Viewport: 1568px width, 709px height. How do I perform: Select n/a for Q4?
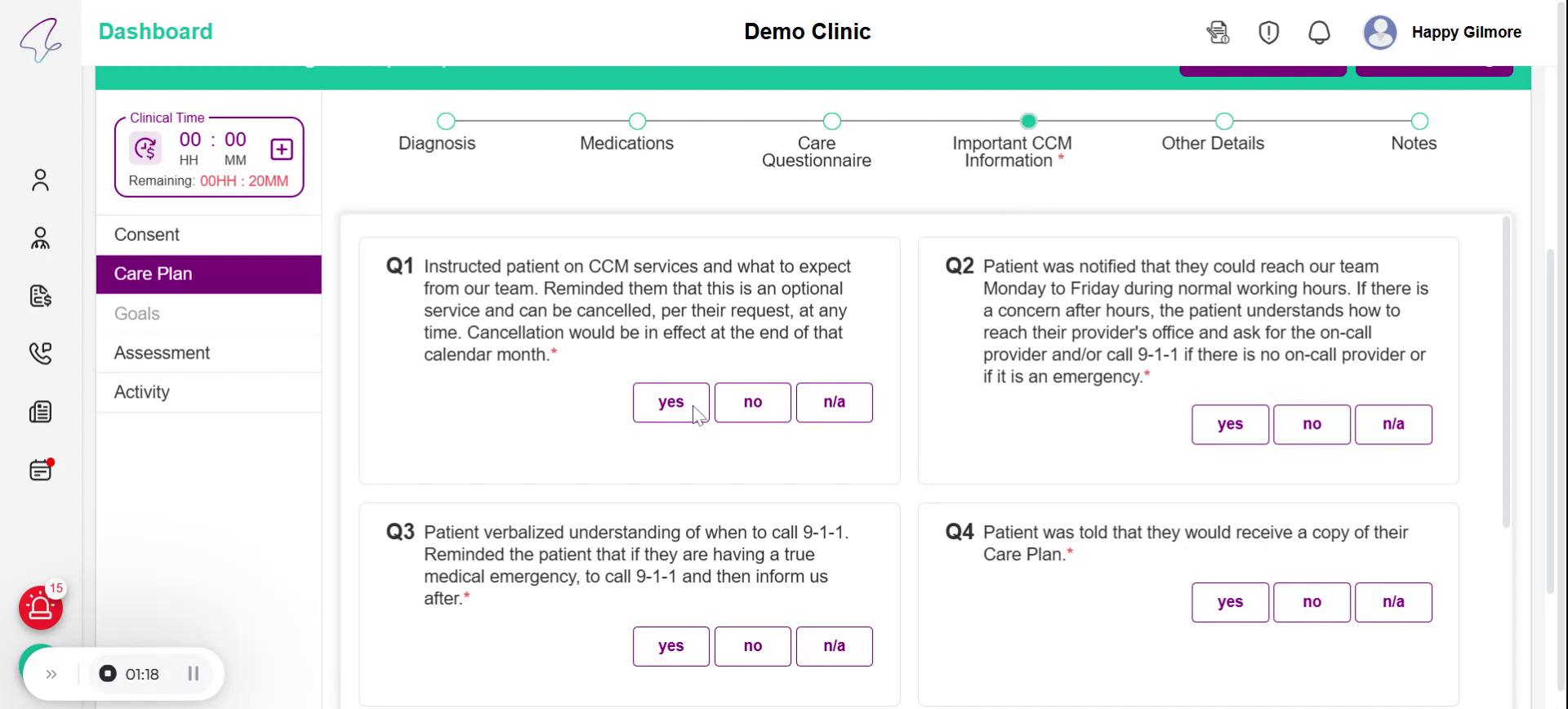1393,603
